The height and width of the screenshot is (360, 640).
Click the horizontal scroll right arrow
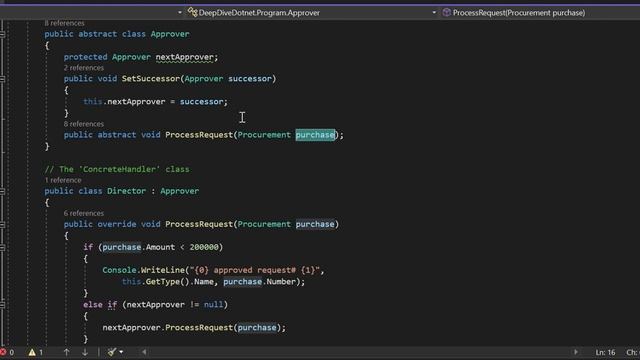tap(576, 352)
